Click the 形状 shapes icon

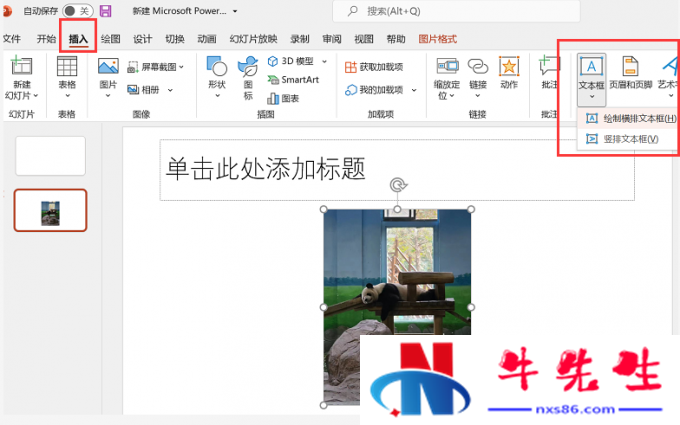(217, 66)
